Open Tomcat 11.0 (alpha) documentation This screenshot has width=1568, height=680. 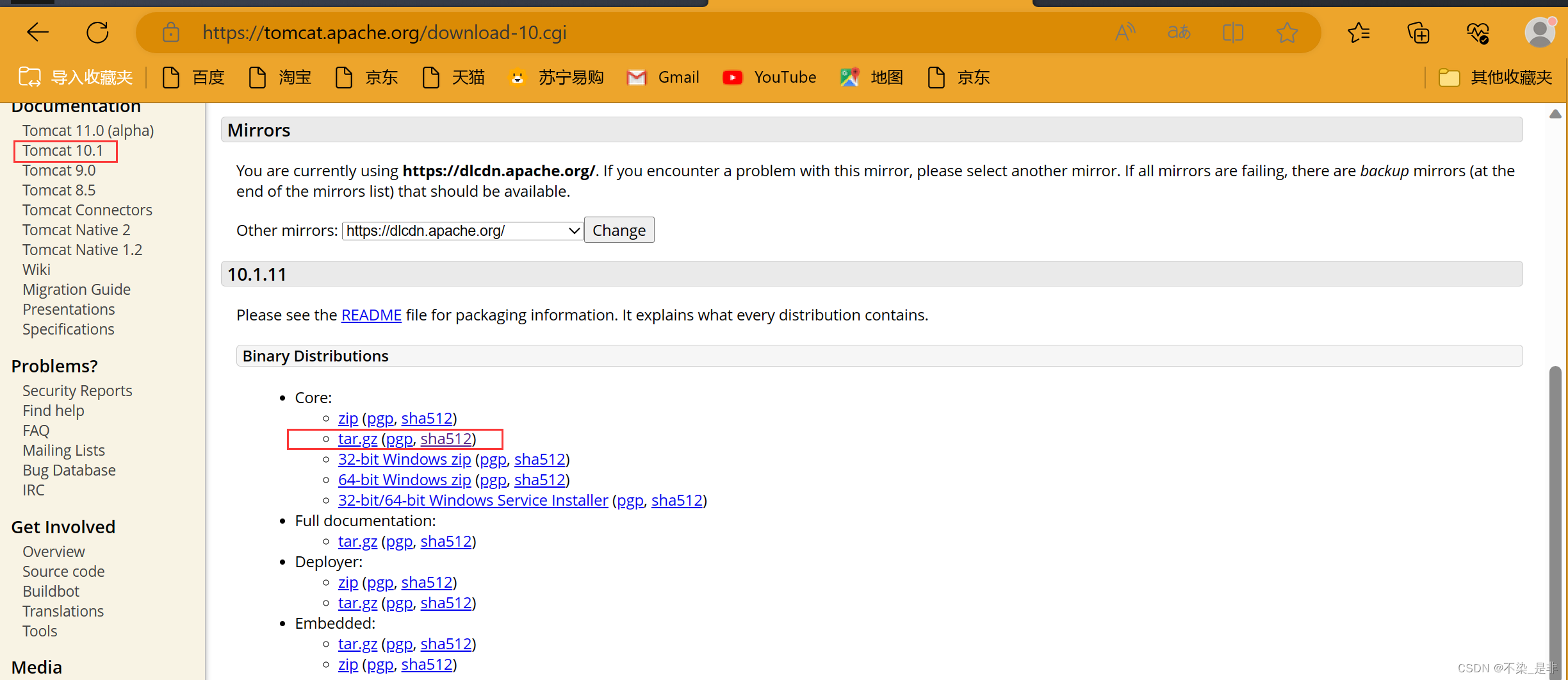[88, 131]
